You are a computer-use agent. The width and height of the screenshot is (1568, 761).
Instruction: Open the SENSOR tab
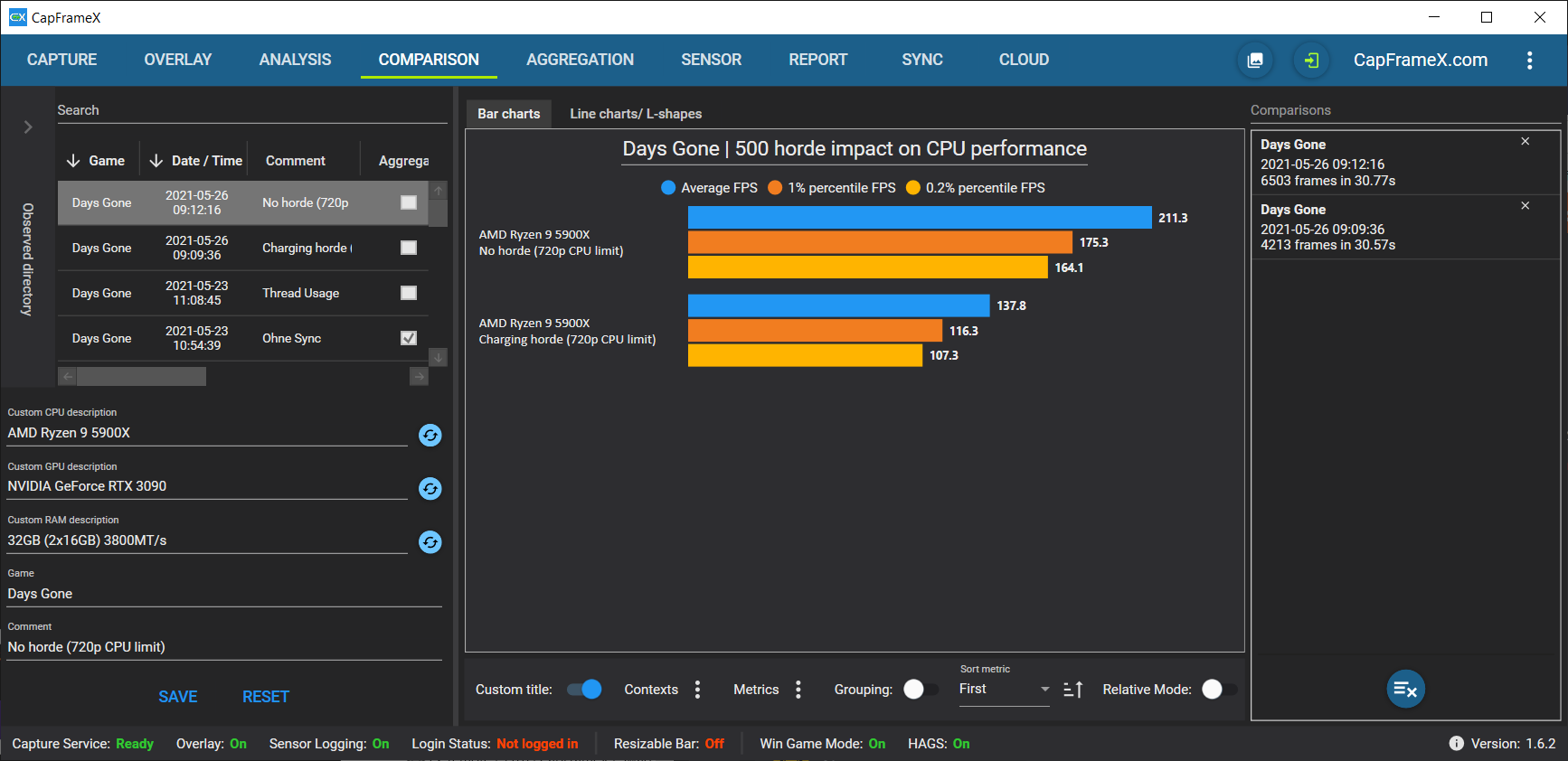click(712, 60)
